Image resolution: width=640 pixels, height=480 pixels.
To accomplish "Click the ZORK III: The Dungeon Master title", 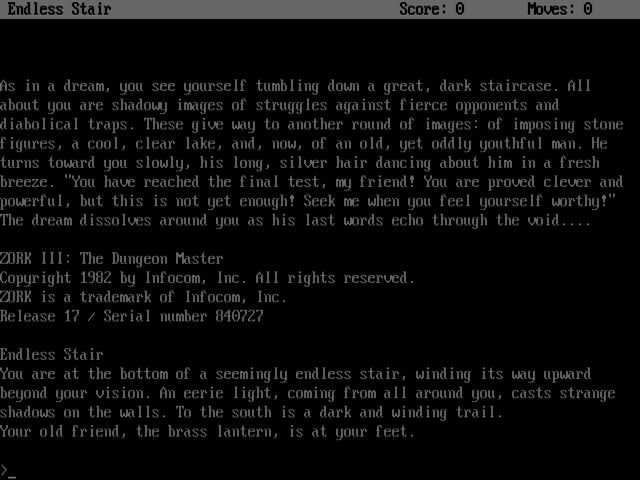I will click(x=111, y=259).
